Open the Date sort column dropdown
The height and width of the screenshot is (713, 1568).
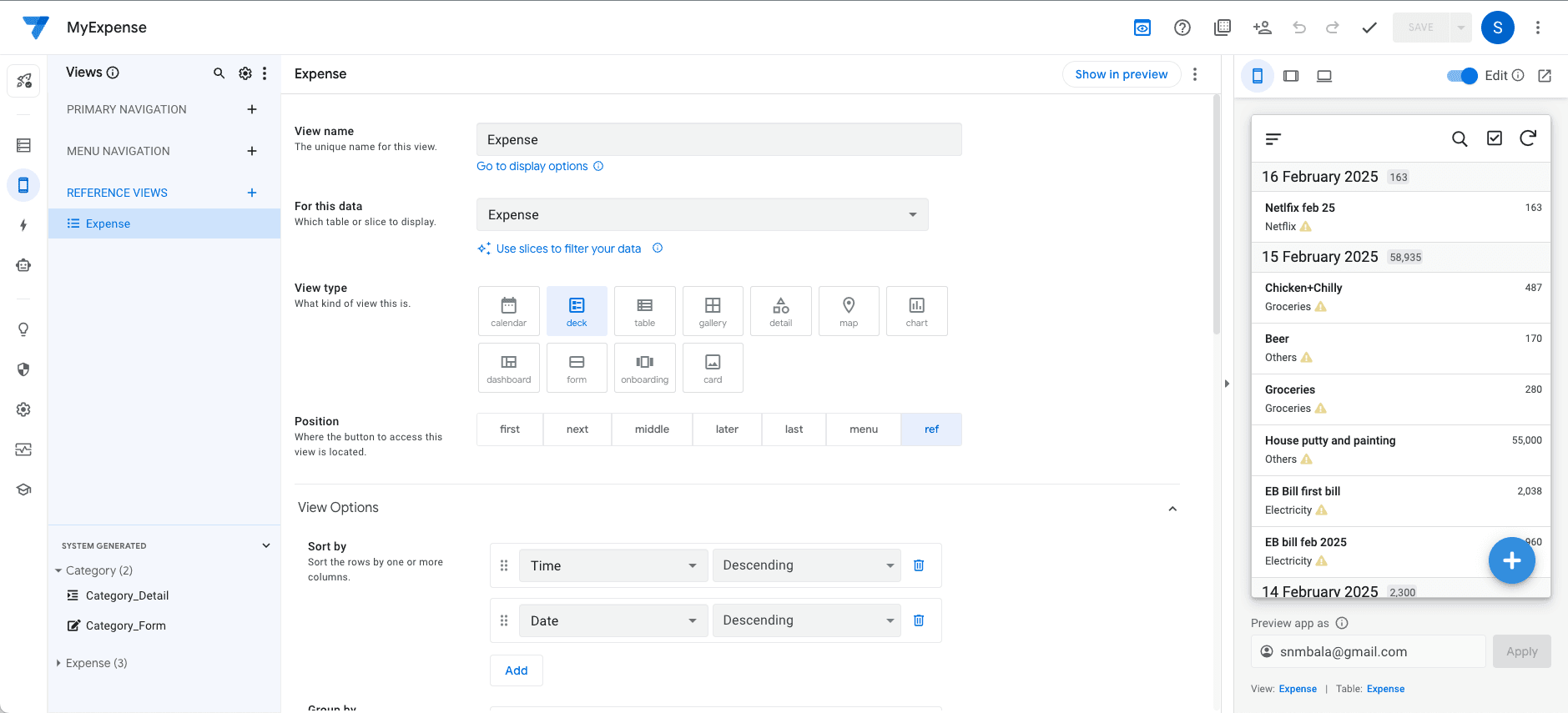613,620
